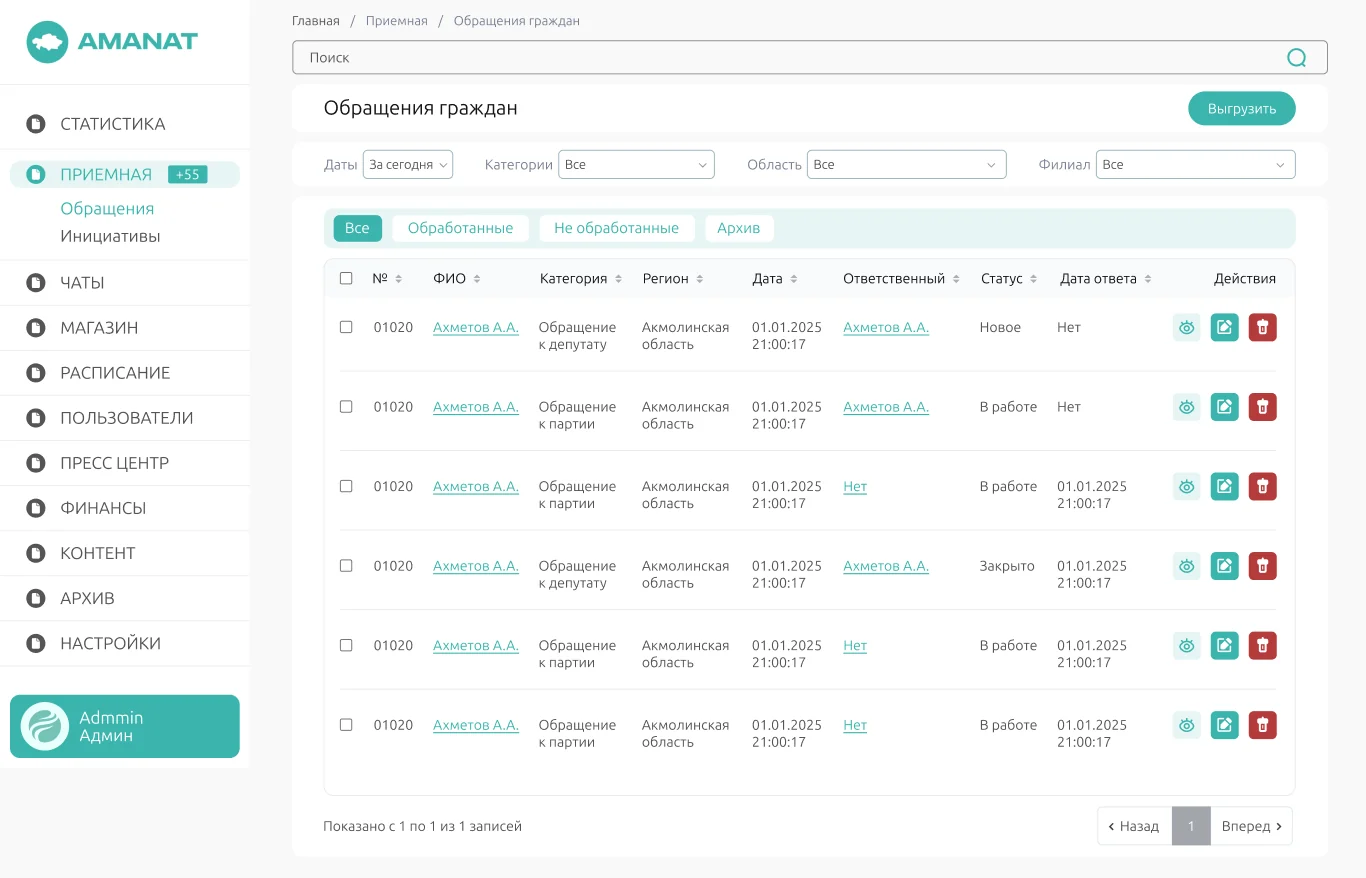
Task: Open Приемная in the breadcrumb
Action: [397, 21]
